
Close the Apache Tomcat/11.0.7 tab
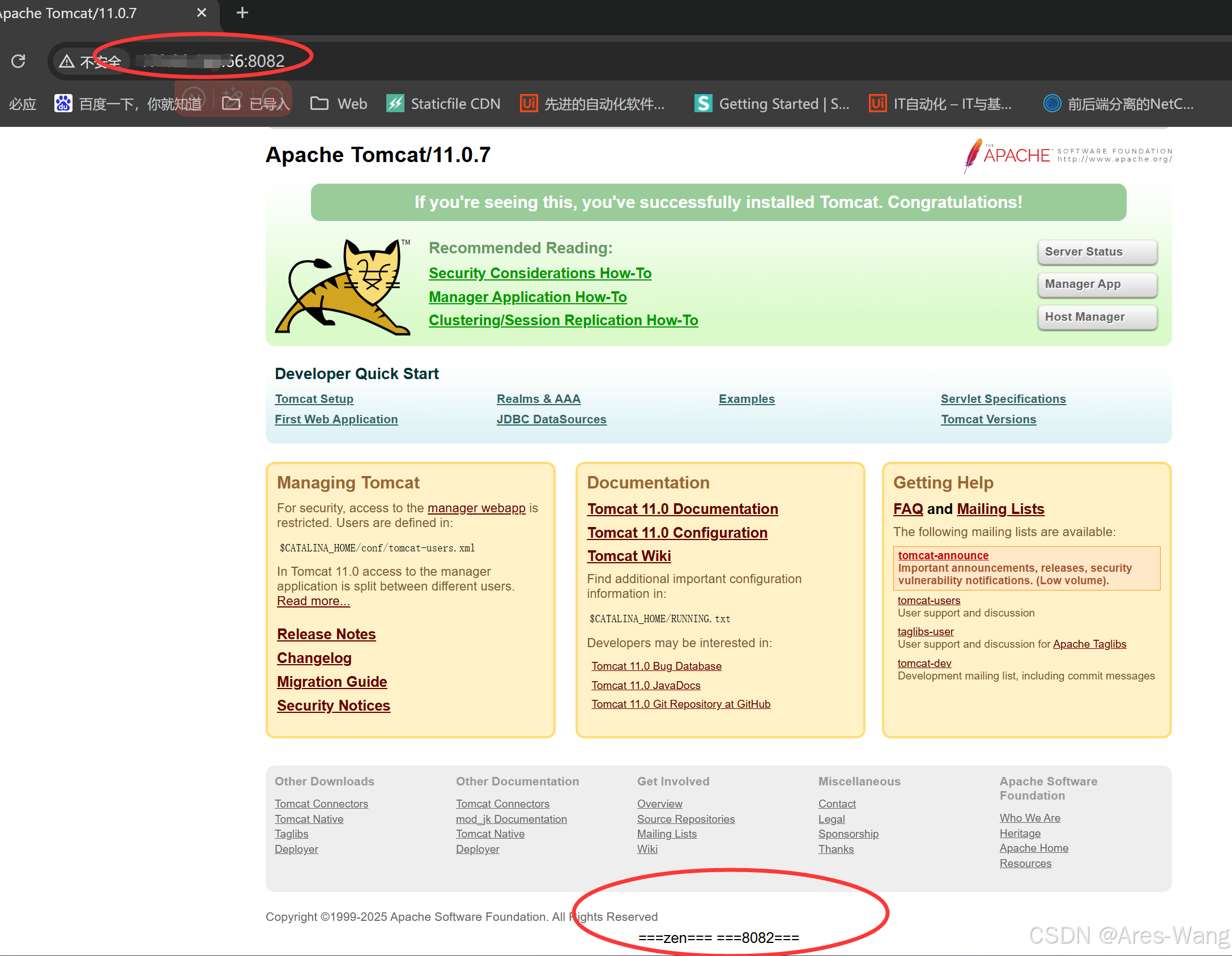tap(202, 12)
